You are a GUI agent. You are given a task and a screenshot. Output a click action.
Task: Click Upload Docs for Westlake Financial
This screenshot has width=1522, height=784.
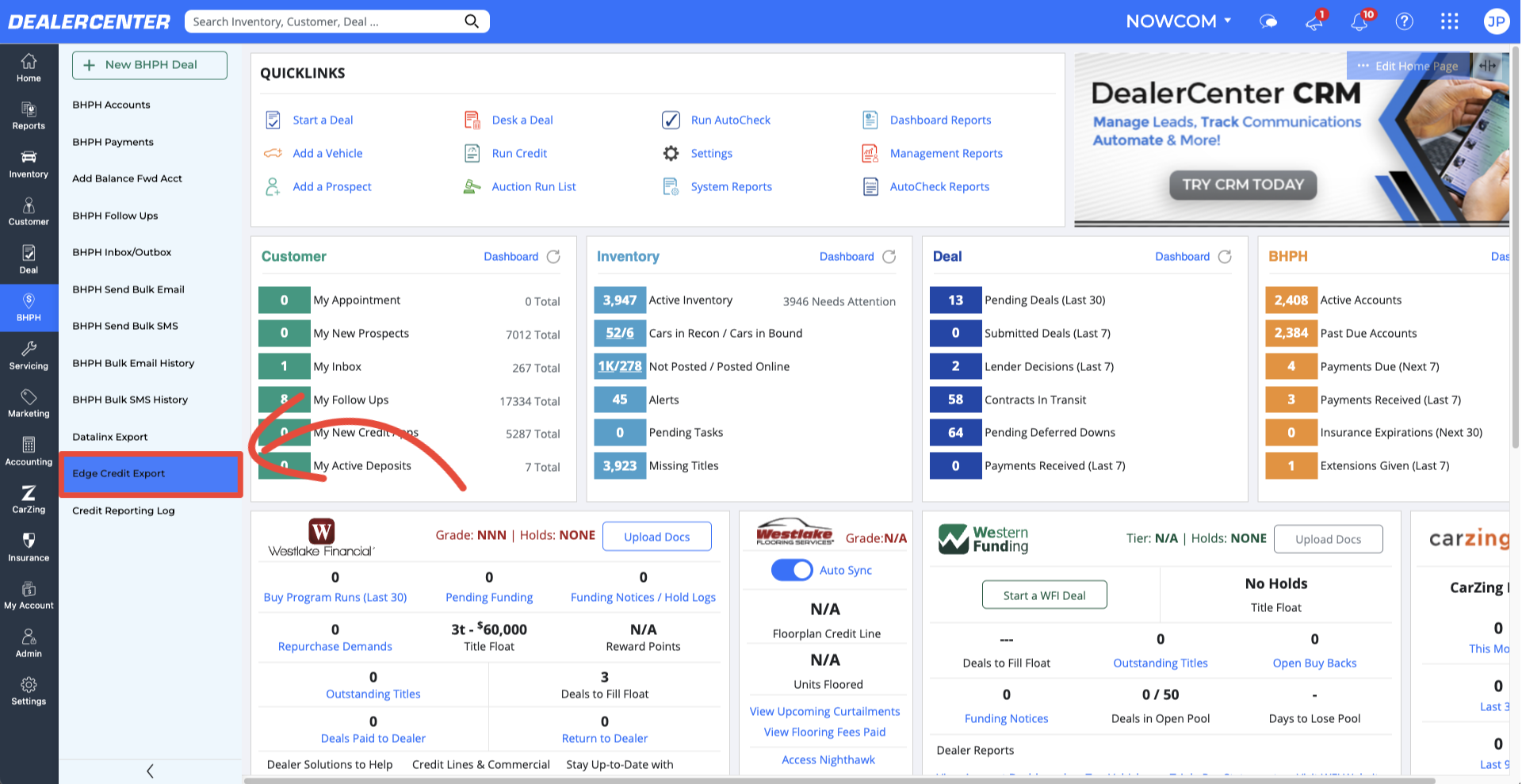(x=656, y=537)
